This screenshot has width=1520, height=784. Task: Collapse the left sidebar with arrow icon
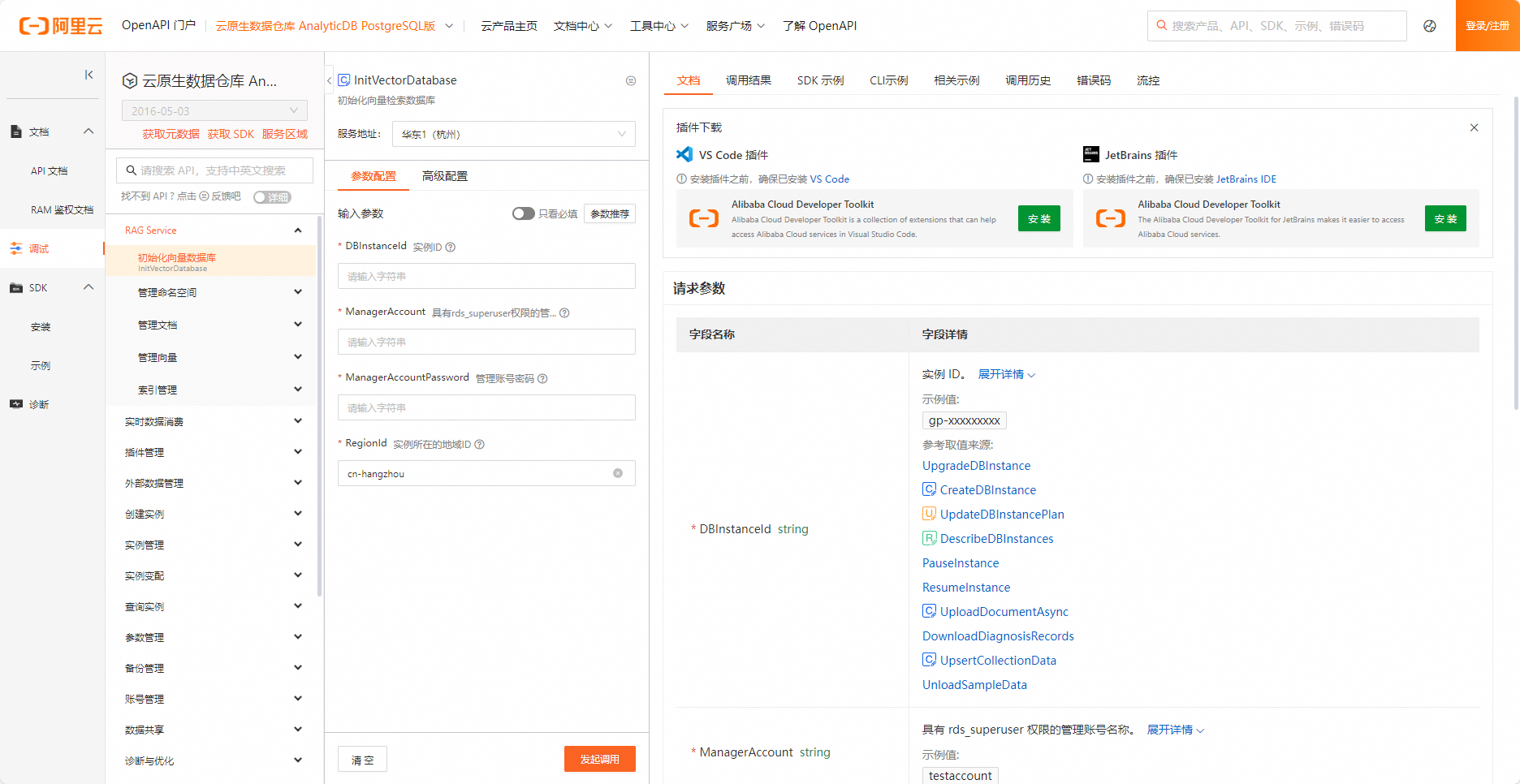coord(89,75)
